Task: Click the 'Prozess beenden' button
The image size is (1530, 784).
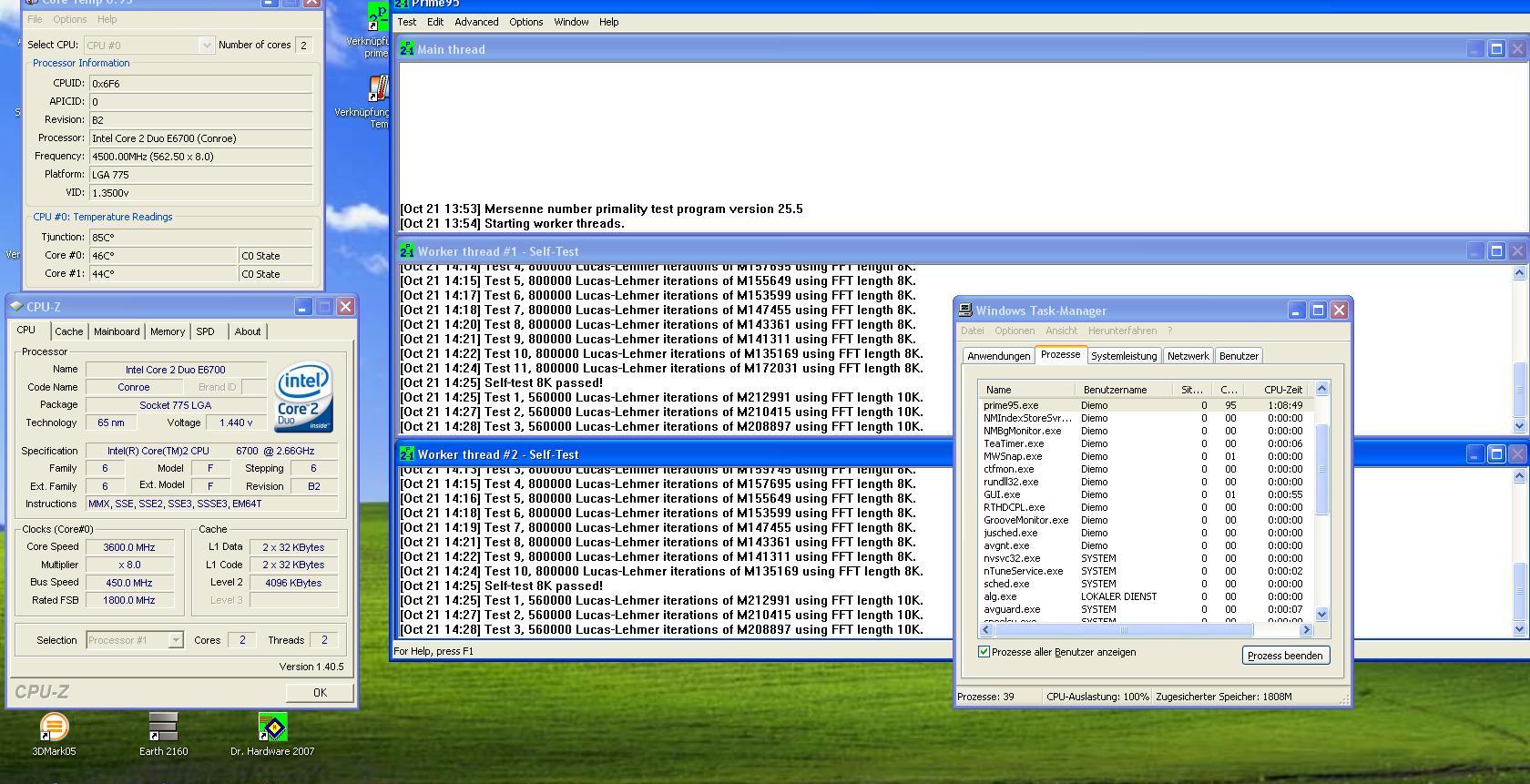Action: pyautogui.click(x=1285, y=656)
